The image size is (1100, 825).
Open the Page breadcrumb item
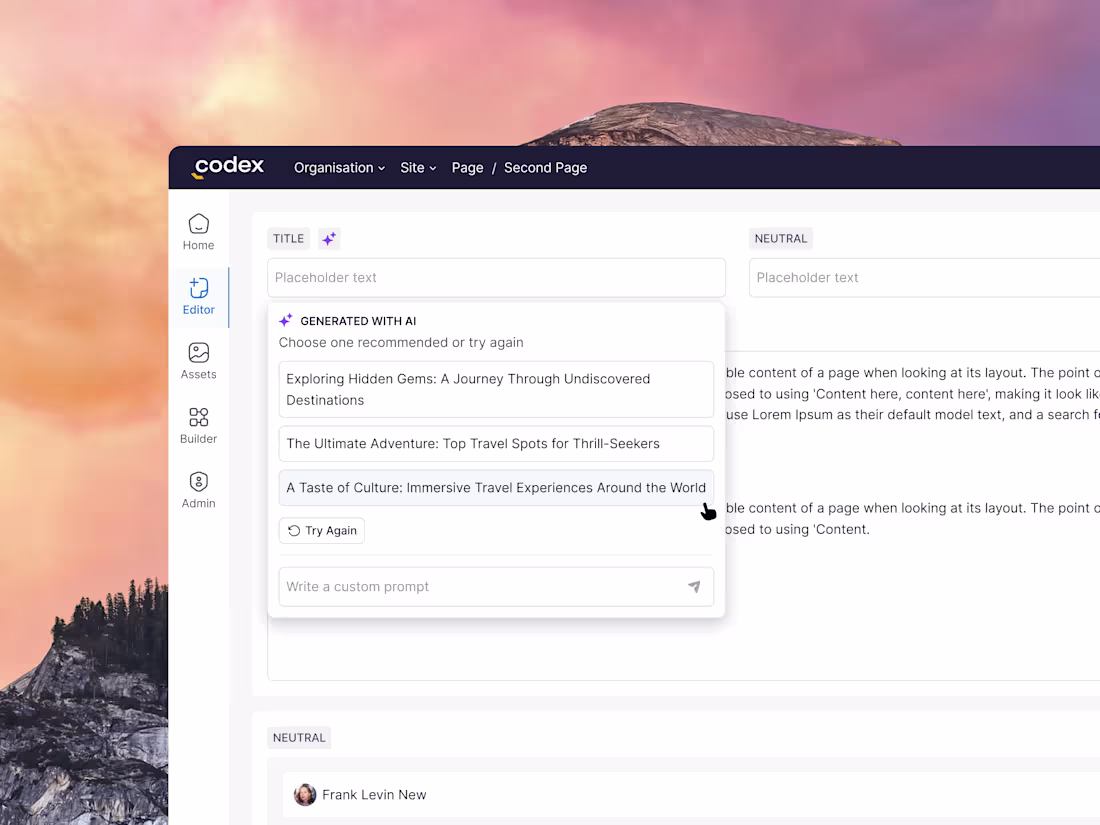(x=467, y=168)
